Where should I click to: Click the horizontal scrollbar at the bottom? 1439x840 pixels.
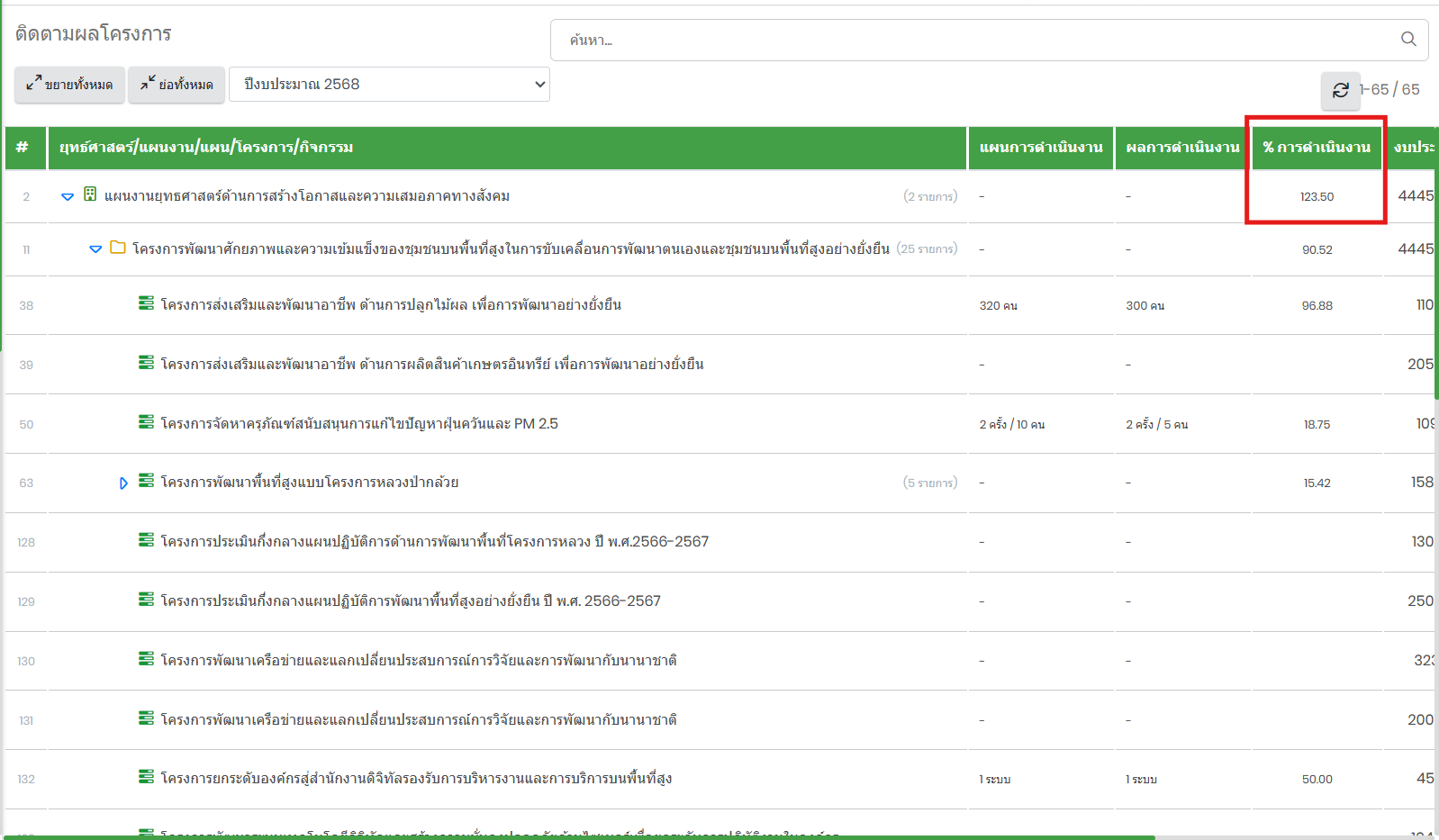click(x=576, y=837)
